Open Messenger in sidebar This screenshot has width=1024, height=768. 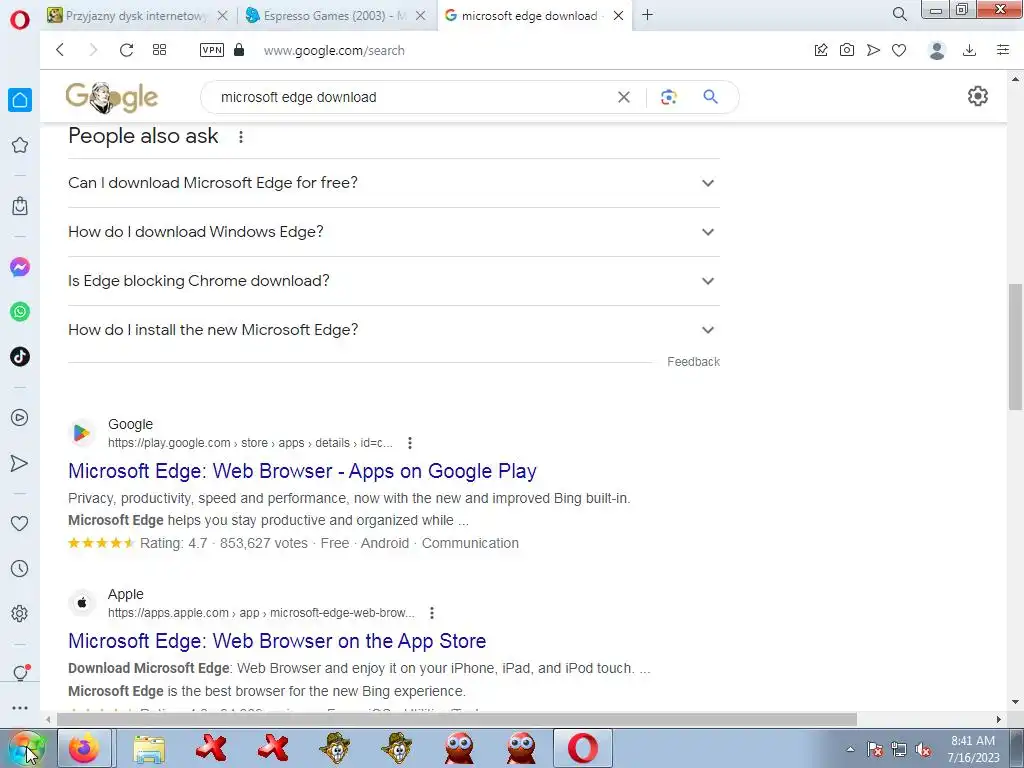pyautogui.click(x=20, y=267)
